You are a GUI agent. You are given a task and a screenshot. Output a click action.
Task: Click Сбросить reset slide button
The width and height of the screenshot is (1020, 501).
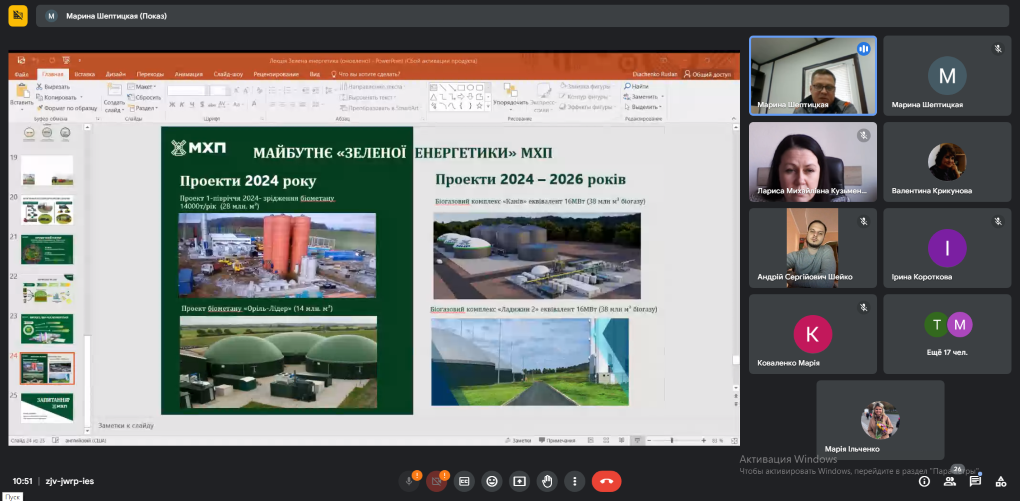144,97
